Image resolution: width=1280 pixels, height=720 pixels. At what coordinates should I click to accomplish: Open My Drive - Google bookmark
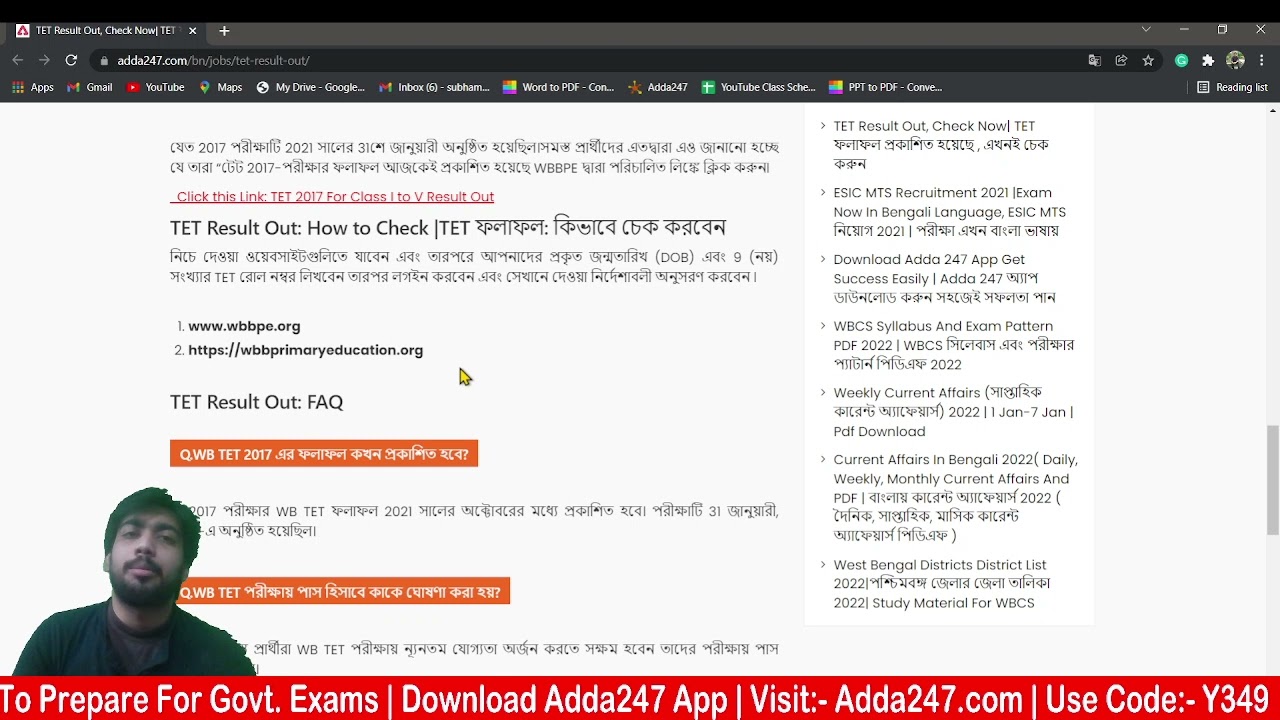(x=311, y=87)
